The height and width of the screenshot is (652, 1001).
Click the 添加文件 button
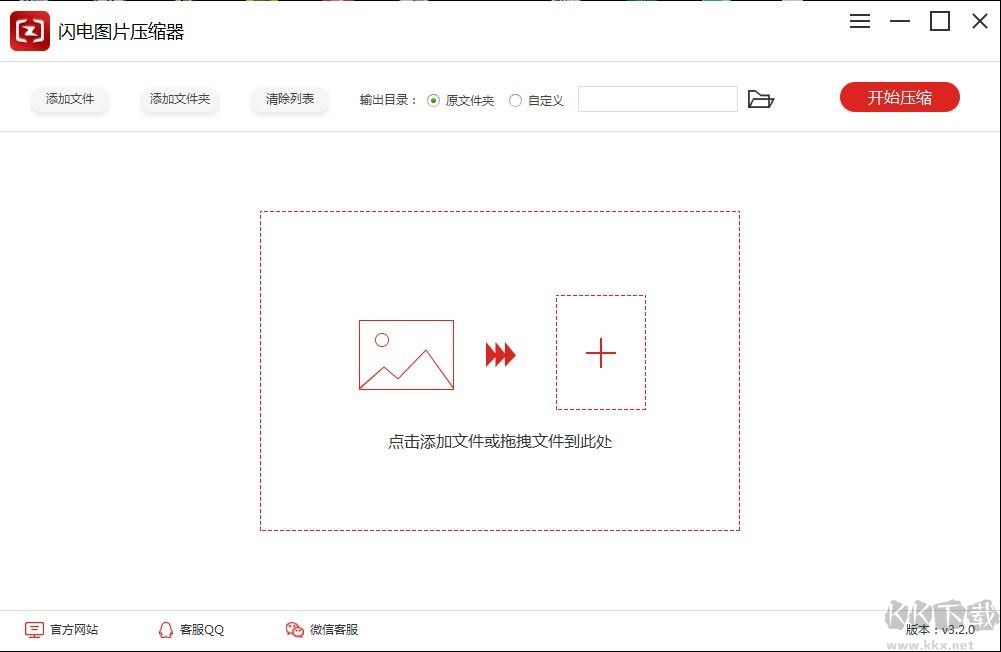(70, 99)
